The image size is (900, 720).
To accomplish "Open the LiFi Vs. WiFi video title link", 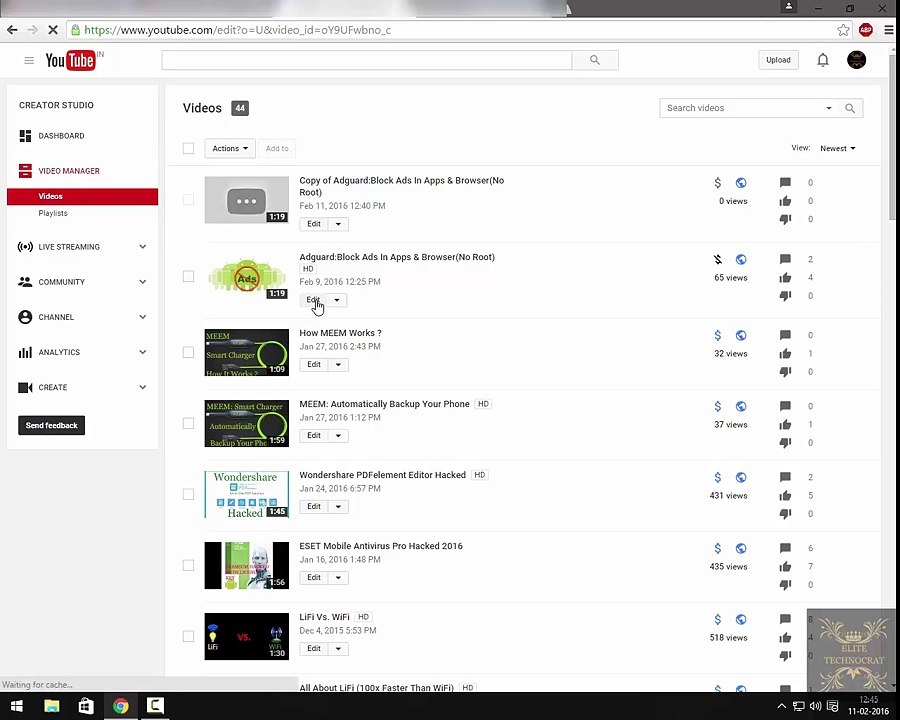I will (x=324, y=617).
